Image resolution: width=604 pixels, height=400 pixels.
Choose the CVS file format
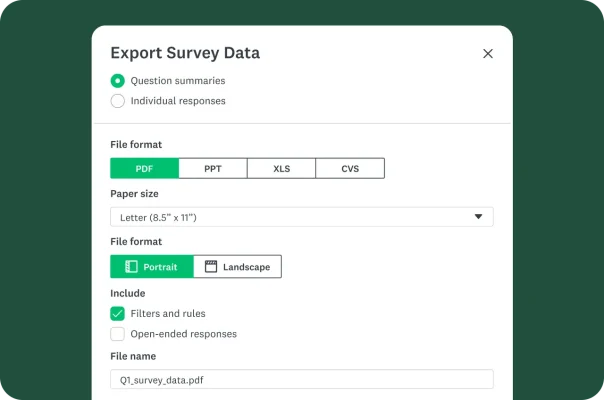pos(350,168)
